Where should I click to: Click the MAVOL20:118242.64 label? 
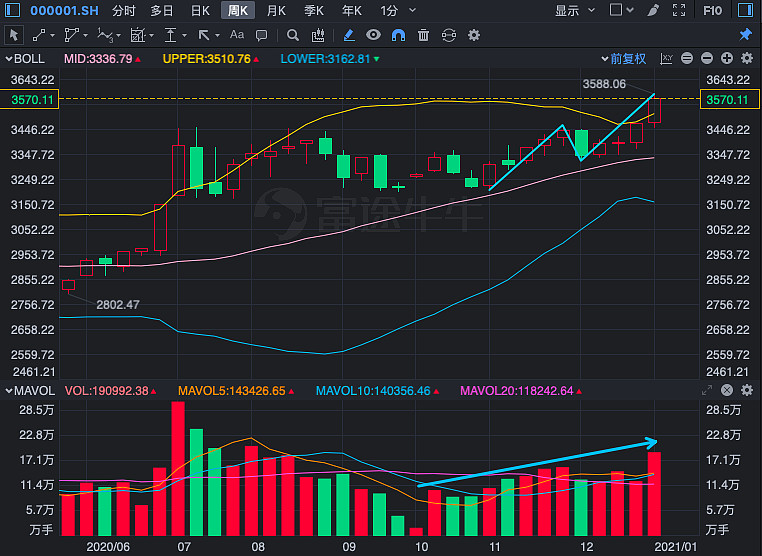[517, 391]
